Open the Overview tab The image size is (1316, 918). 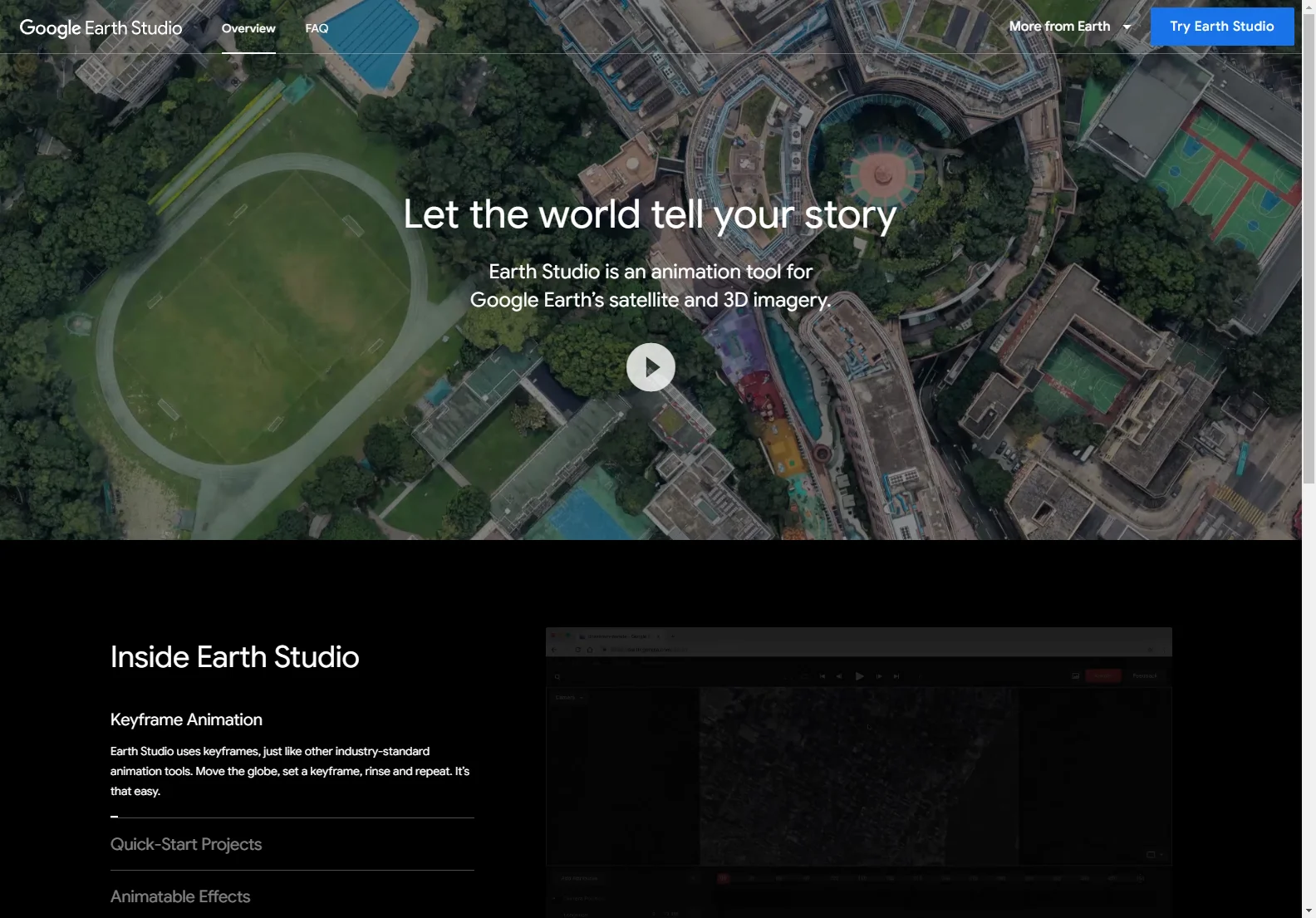pos(248,28)
